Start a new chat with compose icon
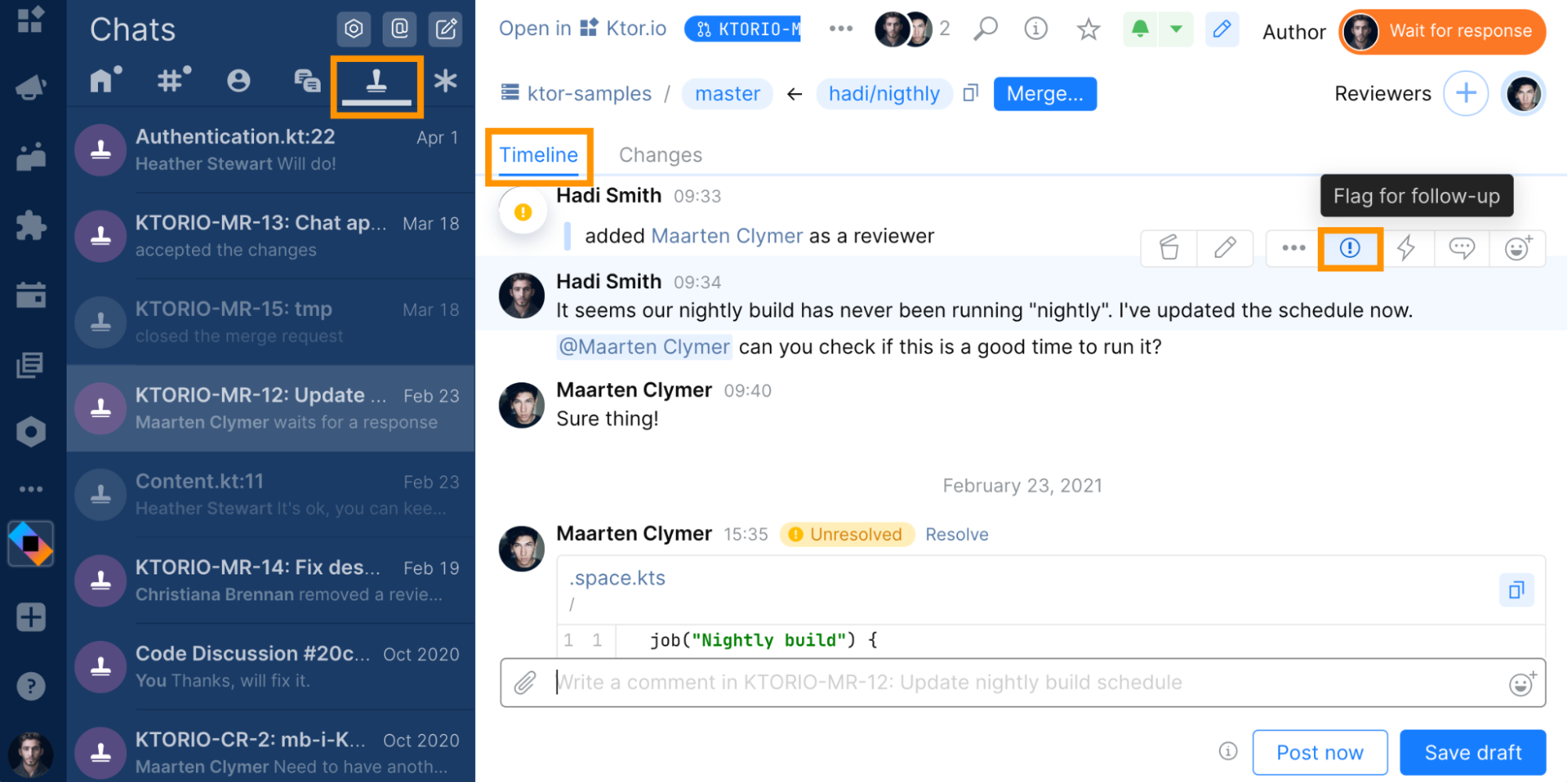Viewport: 1568px width, 782px height. [445, 29]
